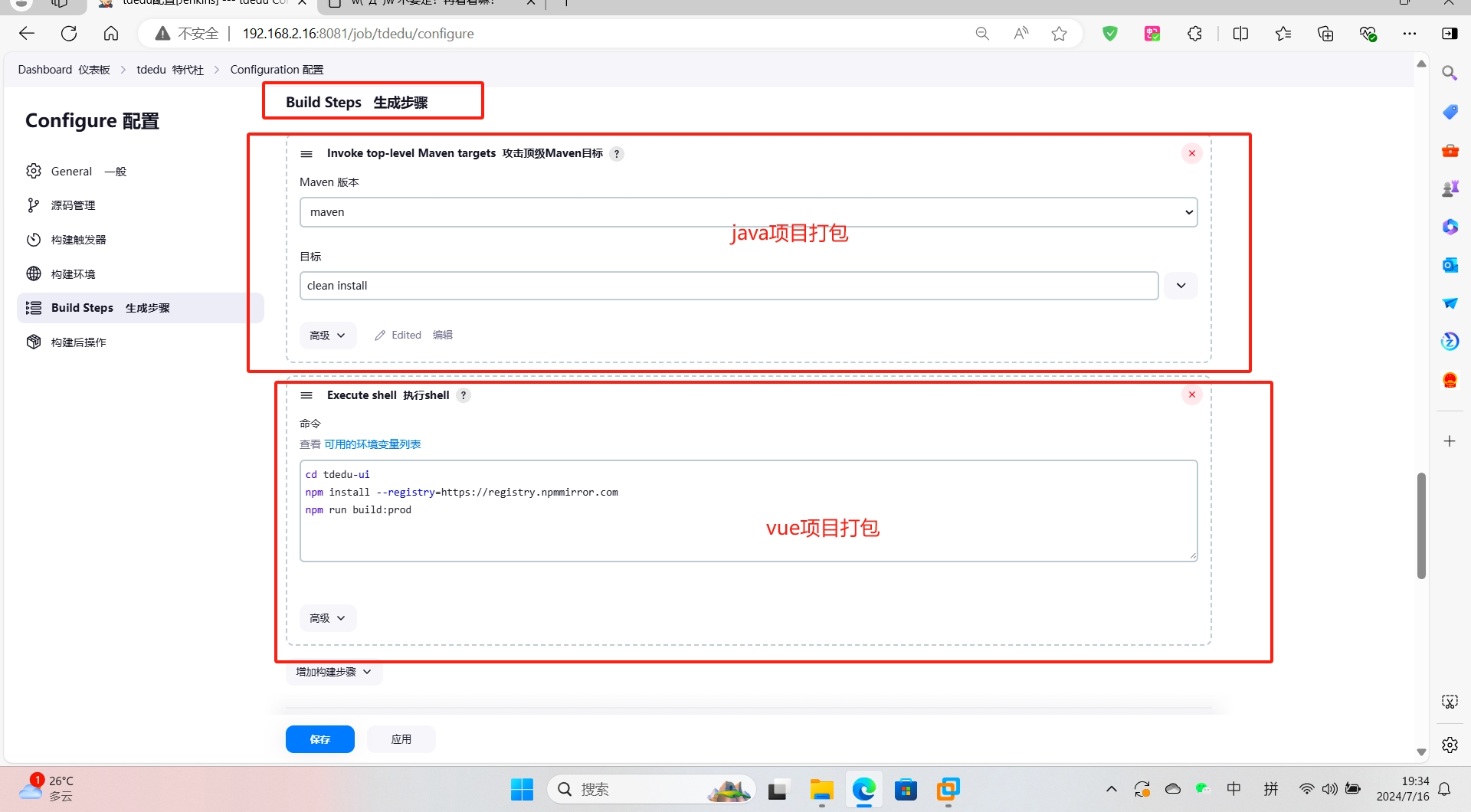Add a new sidebar app
Screen dimensions: 1471x812
pos(1450,441)
